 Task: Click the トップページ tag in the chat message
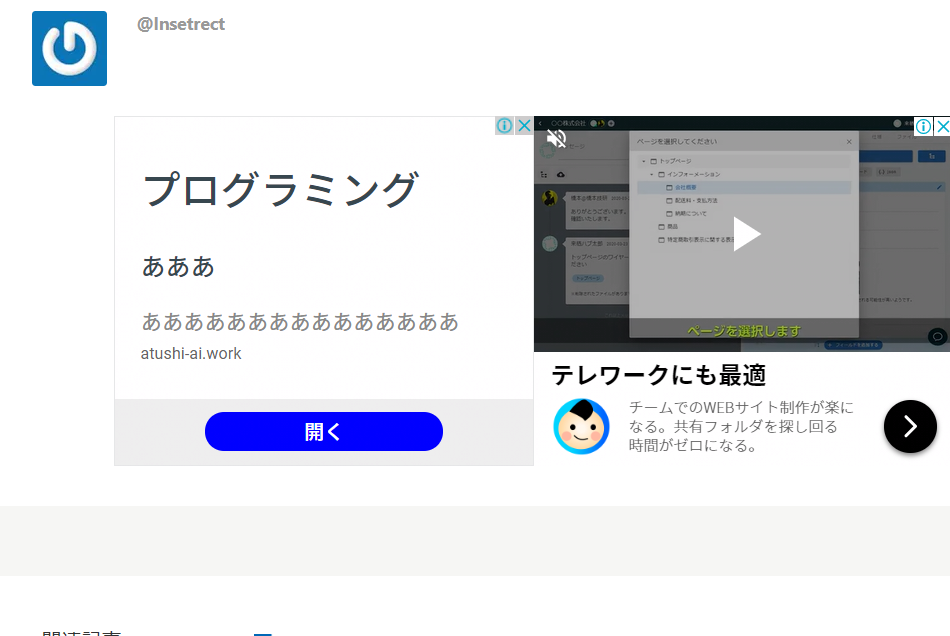click(x=589, y=279)
